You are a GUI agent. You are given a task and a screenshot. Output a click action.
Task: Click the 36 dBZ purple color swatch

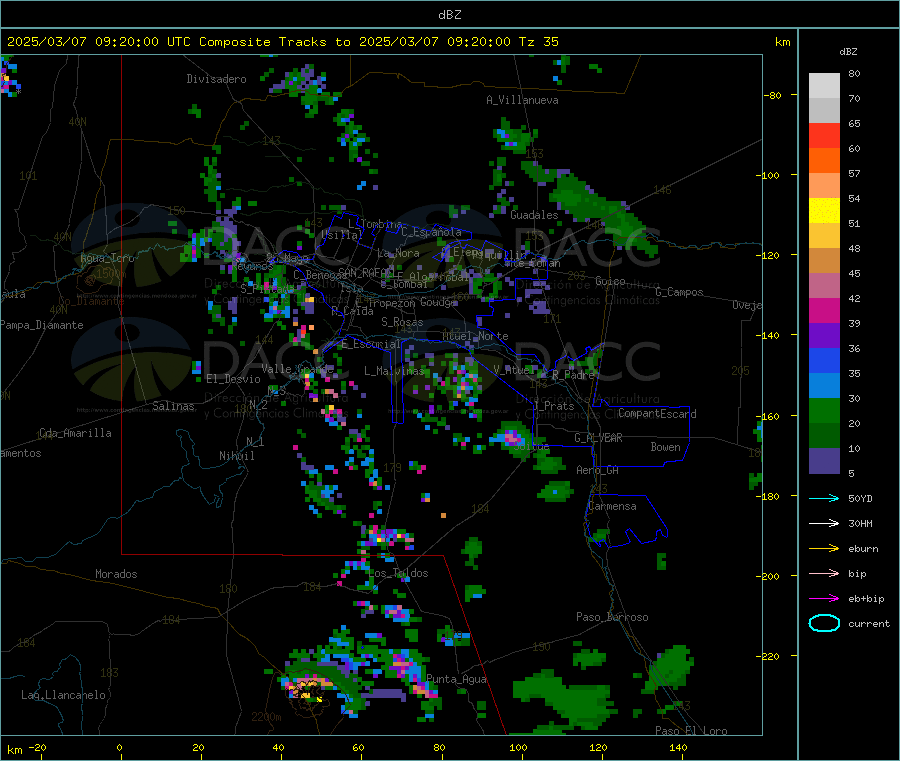[x=824, y=336]
